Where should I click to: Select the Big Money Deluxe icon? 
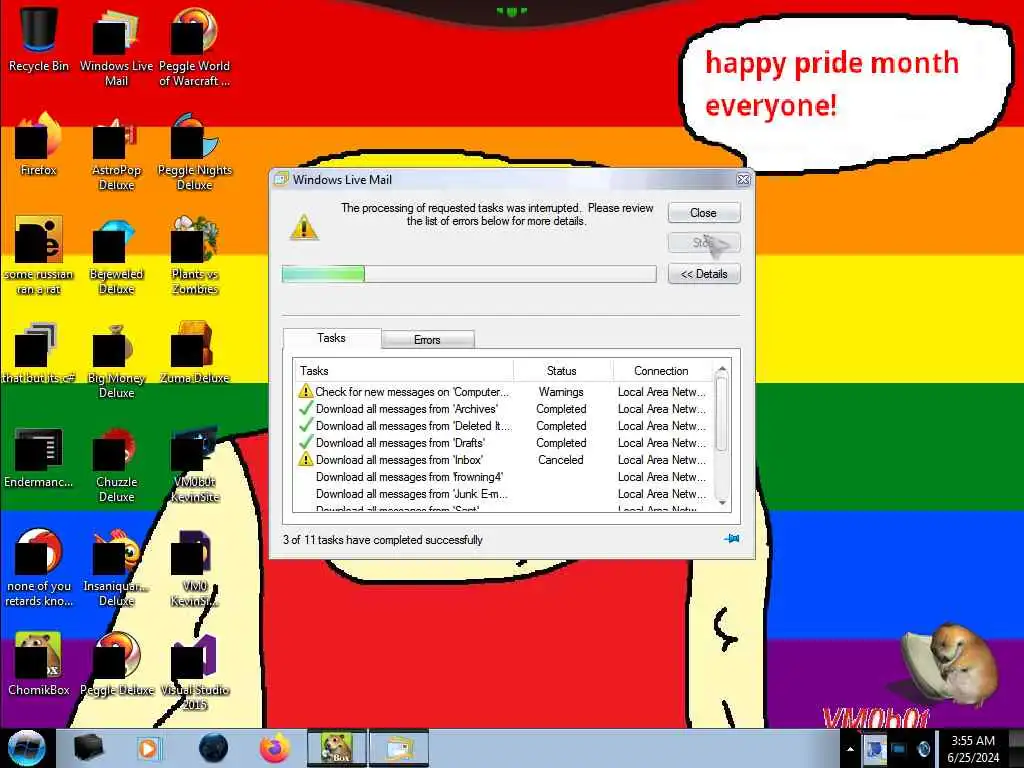tap(116, 359)
